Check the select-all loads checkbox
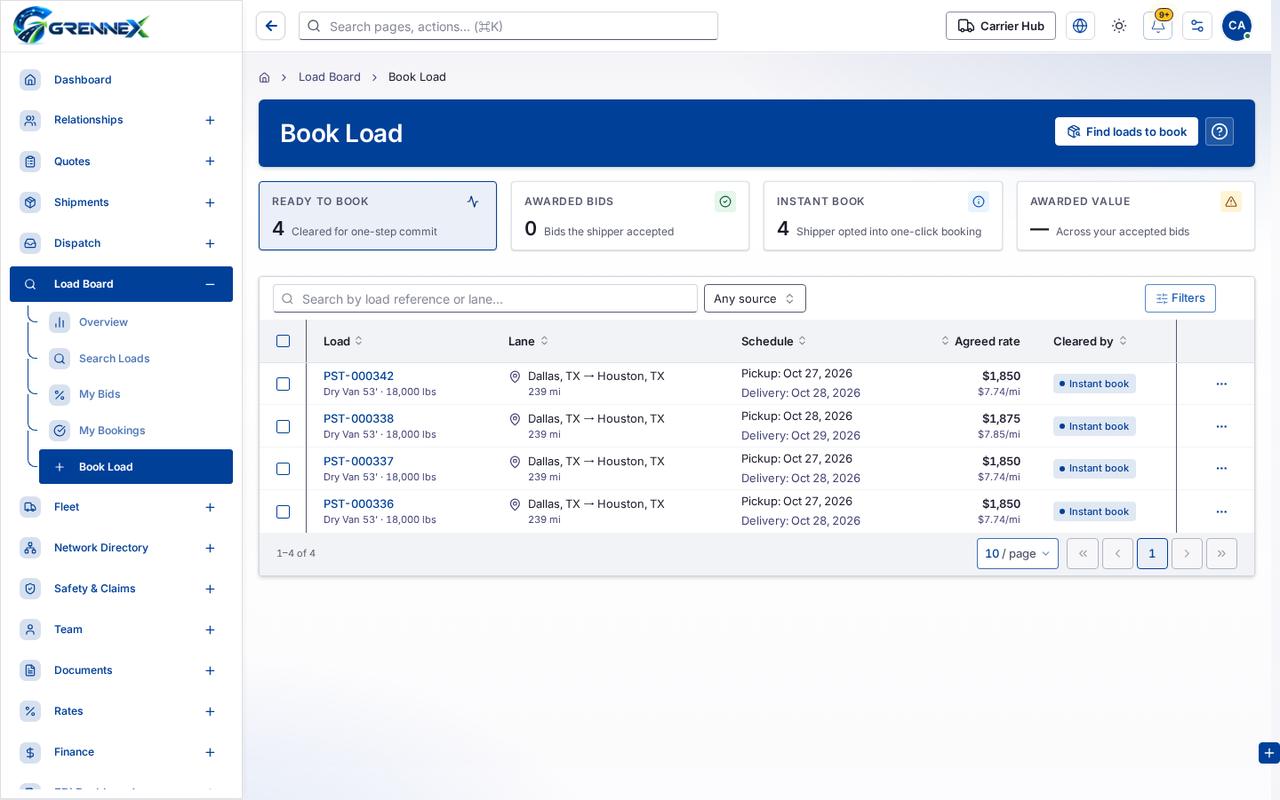This screenshot has height=800, width=1280. [x=283, y=341]
